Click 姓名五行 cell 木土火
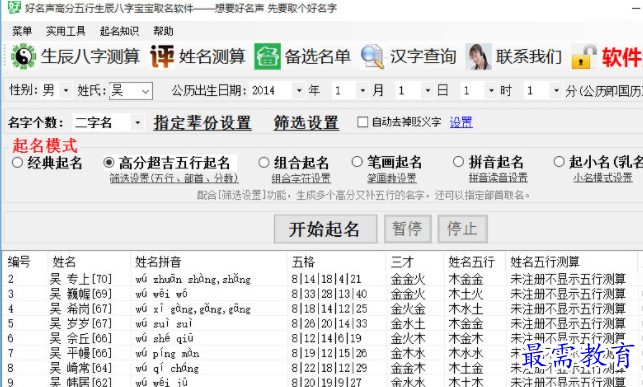 [465, 294]
